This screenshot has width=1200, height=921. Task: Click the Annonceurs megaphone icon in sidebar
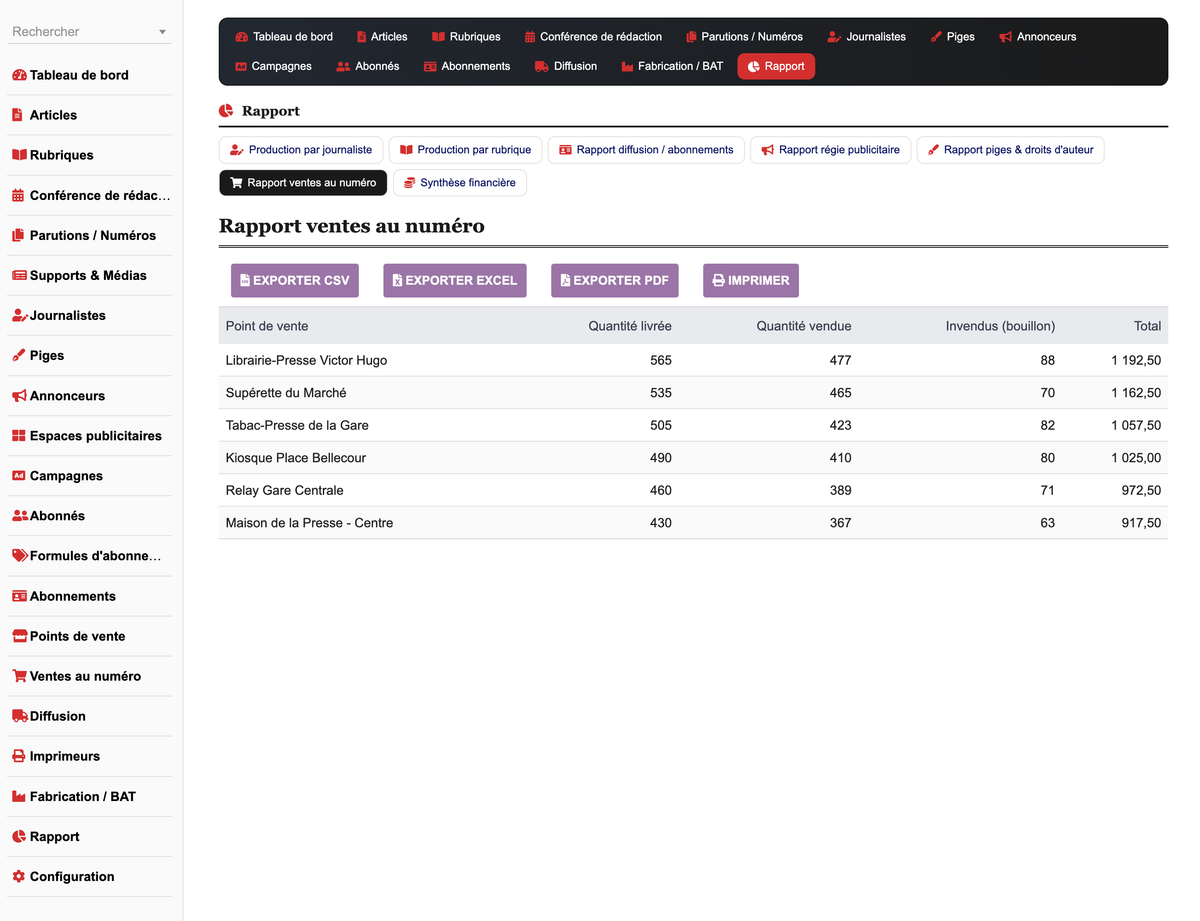click(19, 396)
